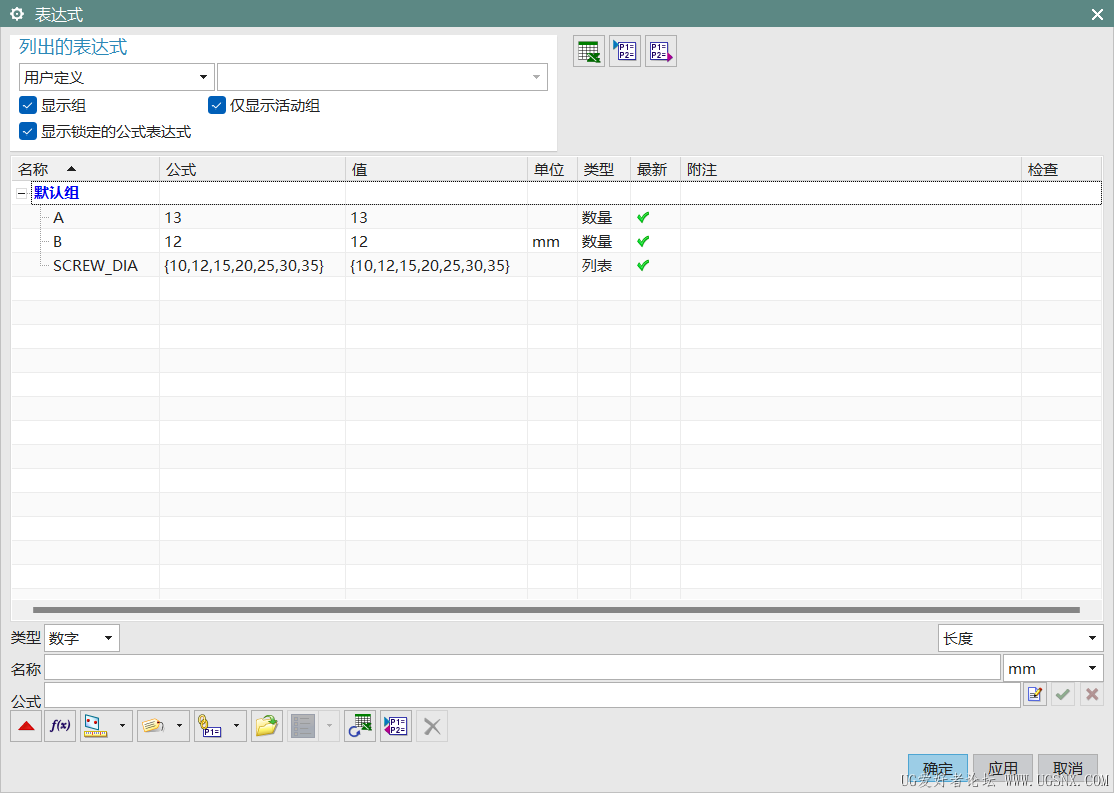Click the settings gear icon in title bar
The image size is (1114, 793).
(x=17, y=14)
